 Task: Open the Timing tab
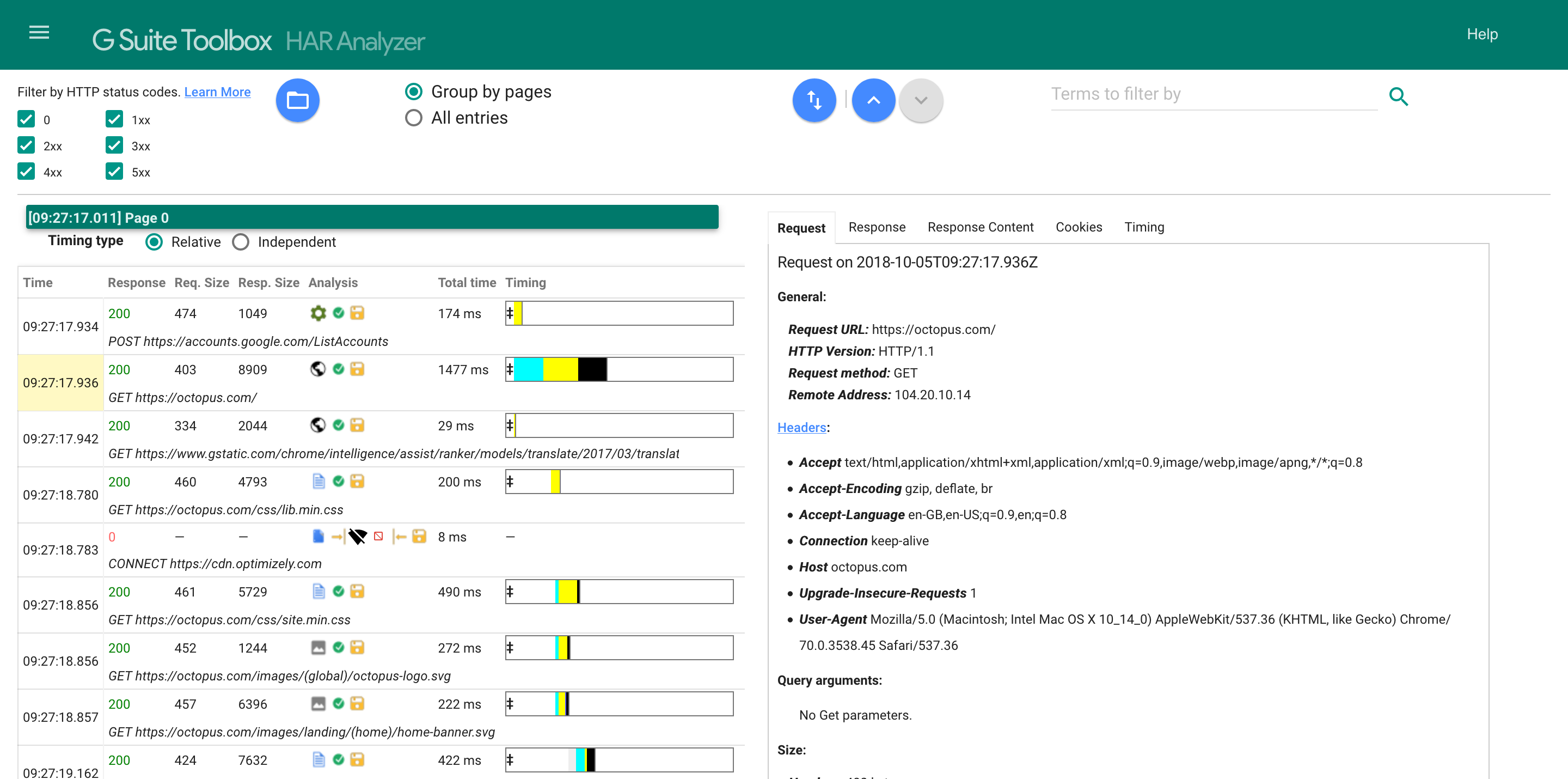click(1144, 227)
